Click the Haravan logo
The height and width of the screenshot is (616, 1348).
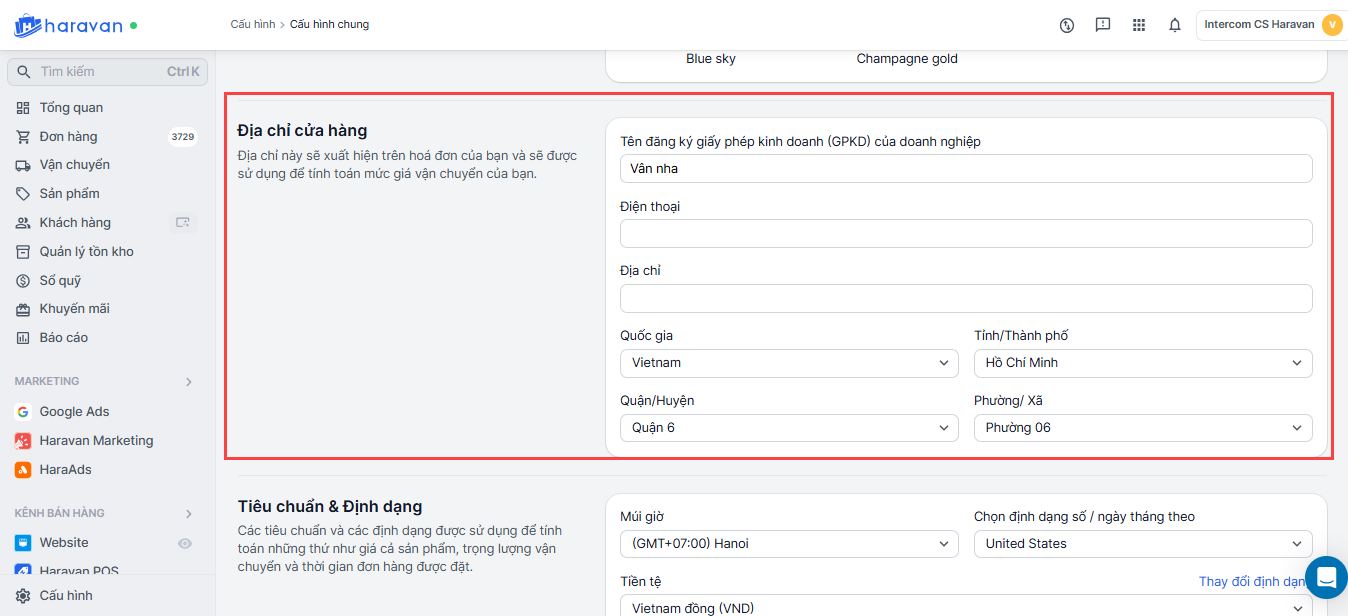pyautogui.click(x=68, y=25)
